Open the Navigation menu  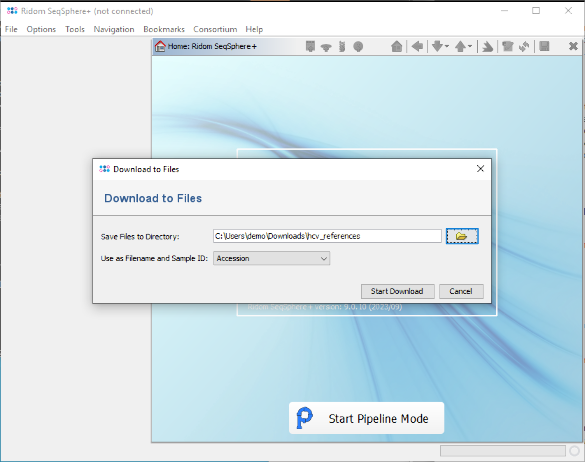pos(114,29)
